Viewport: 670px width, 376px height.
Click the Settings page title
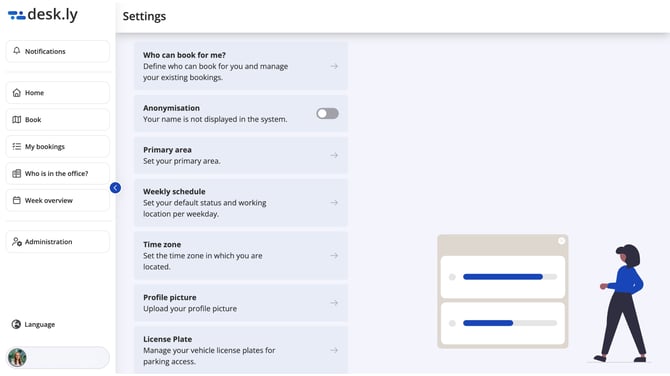click(144, 16)
